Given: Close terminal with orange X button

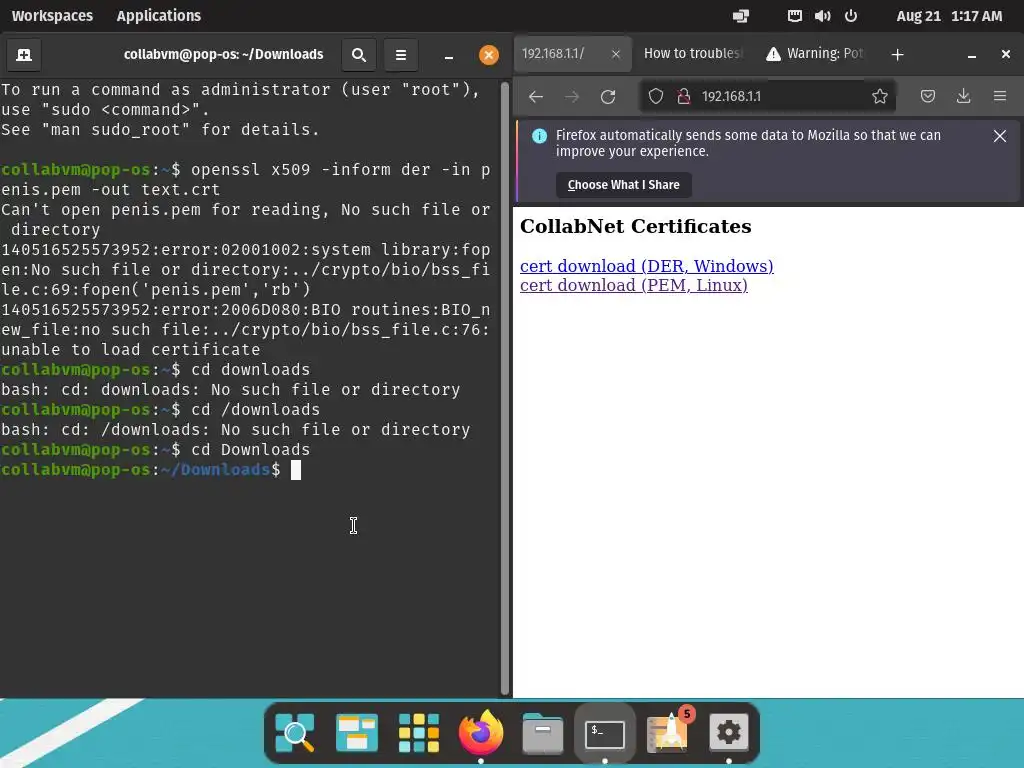Looking at the screenshot, I should pos(488,55).
